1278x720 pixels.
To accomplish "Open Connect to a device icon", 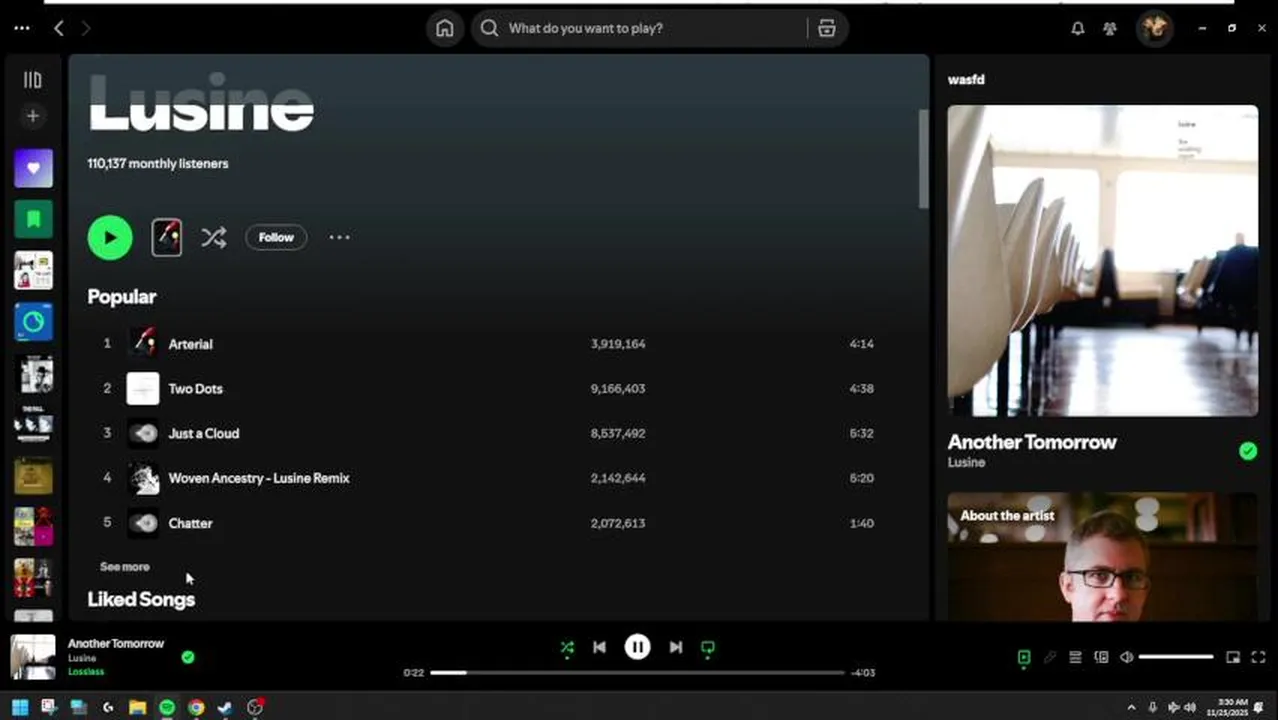I will [1101, 657].
